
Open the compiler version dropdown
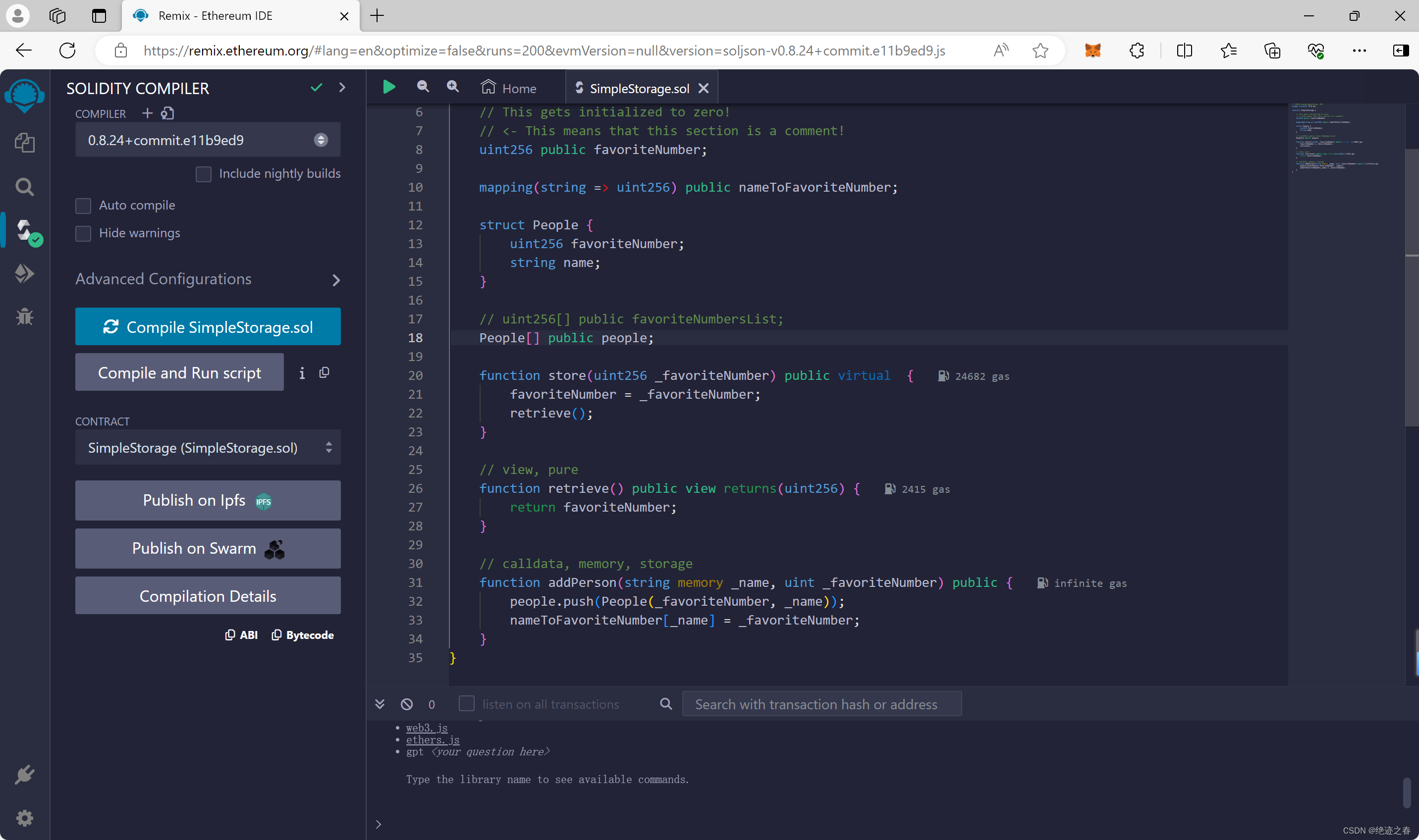coord(207,140)
